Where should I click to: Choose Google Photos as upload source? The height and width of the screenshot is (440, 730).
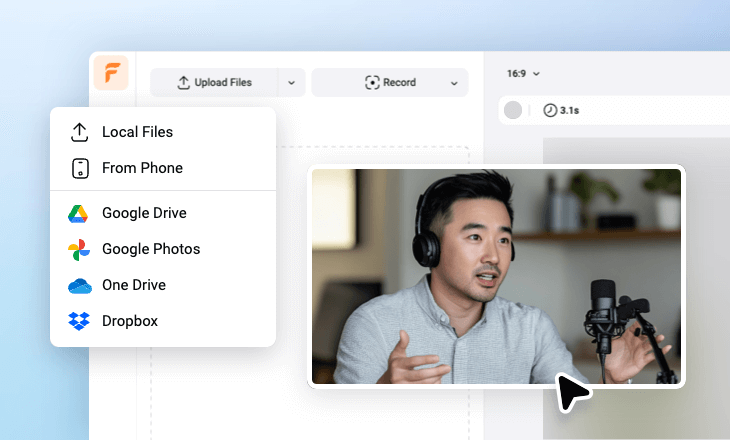163,249
